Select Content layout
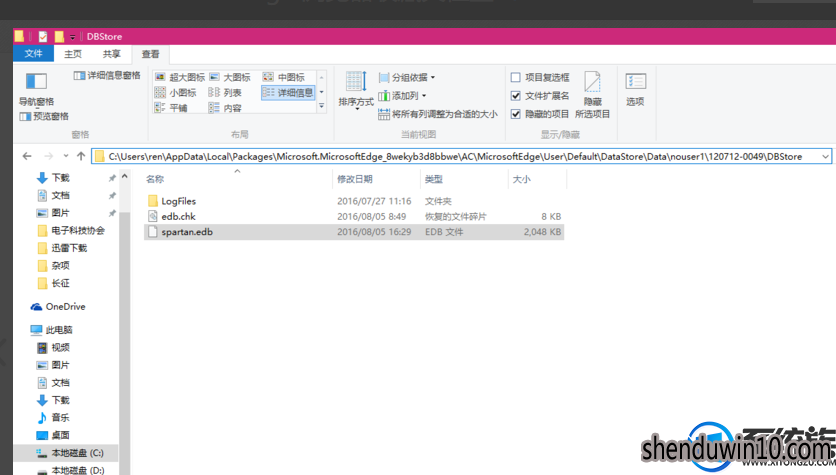The height and width of the screenshot is (475, 836). [x=225, y=108]
